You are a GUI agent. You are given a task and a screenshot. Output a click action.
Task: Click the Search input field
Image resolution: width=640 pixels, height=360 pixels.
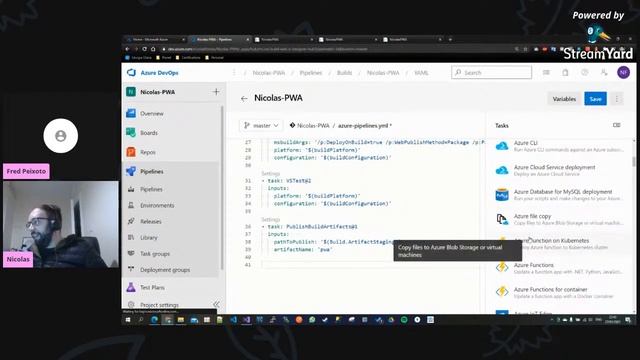tap(491, 72)
